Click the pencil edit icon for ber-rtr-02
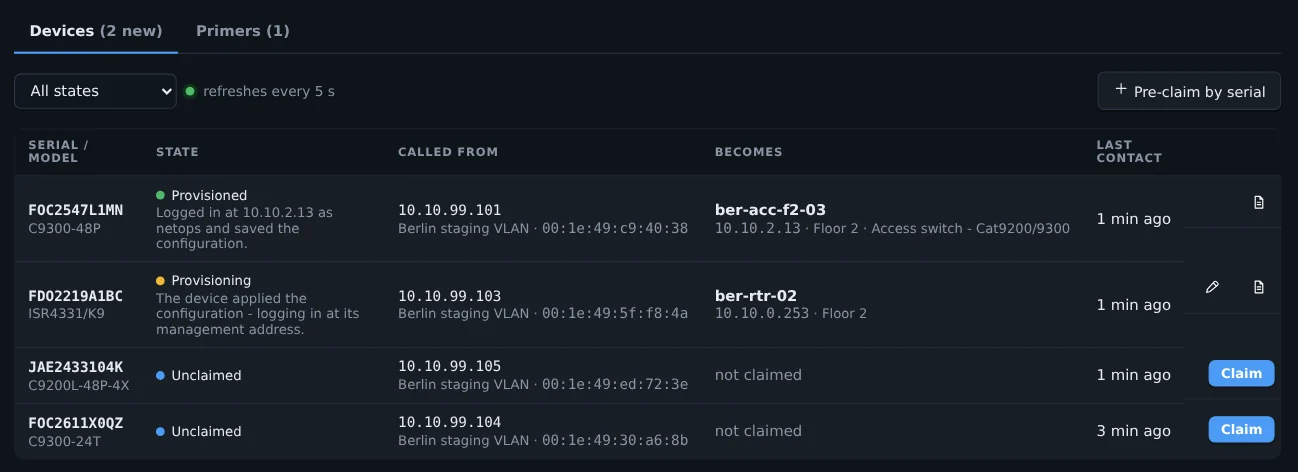 tap(1212, 287)
